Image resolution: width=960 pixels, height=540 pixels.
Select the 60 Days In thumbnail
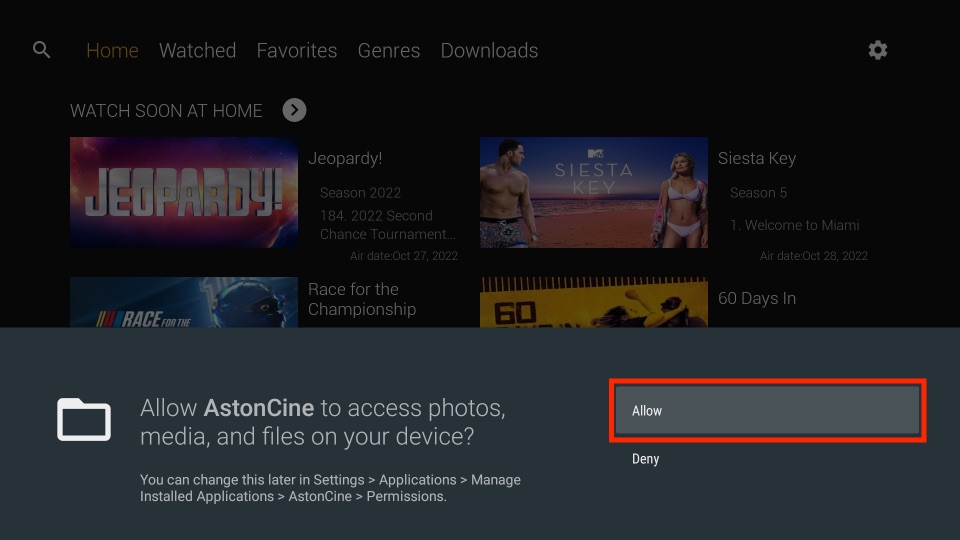tap(594, 302)
